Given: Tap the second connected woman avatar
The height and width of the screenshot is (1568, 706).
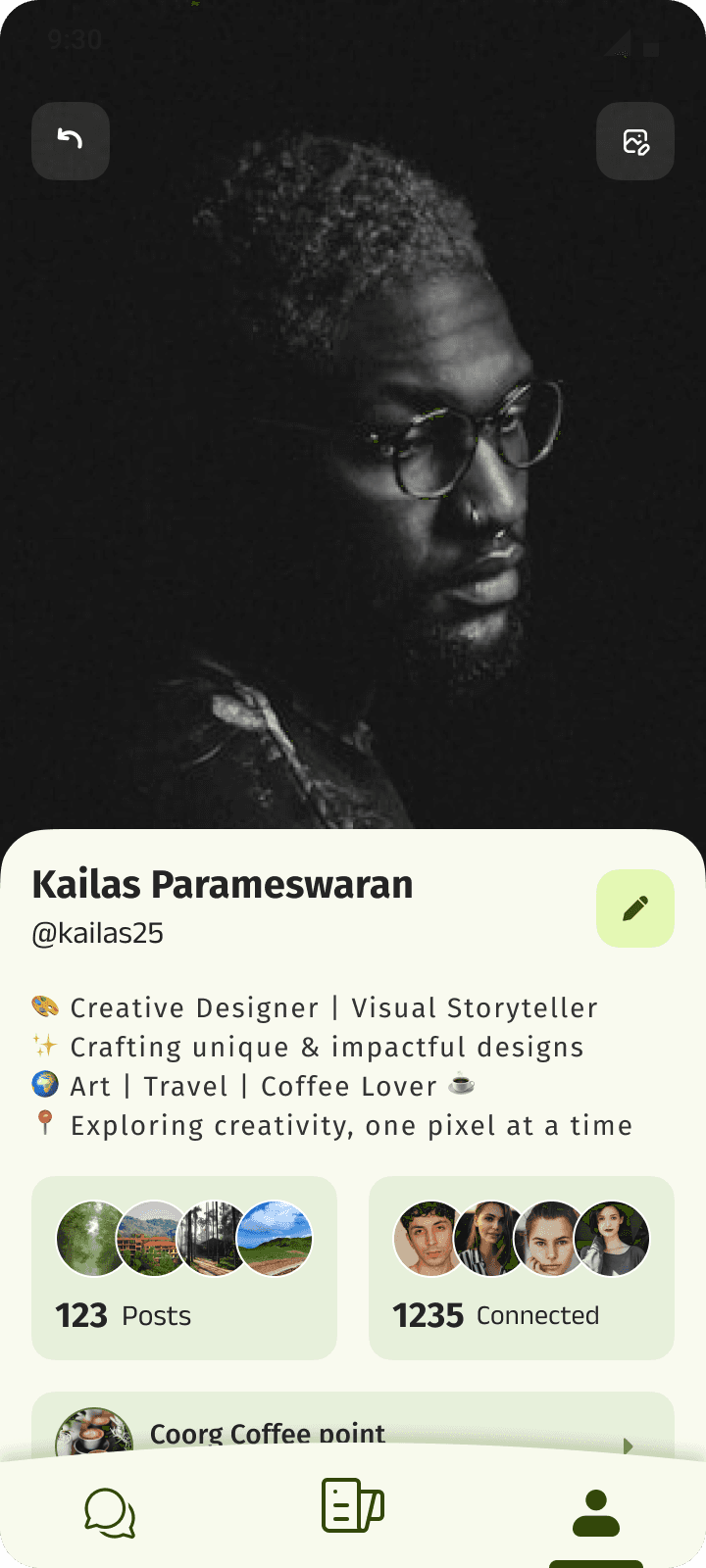Looking at the screenshot, I should pos(491,1239).
